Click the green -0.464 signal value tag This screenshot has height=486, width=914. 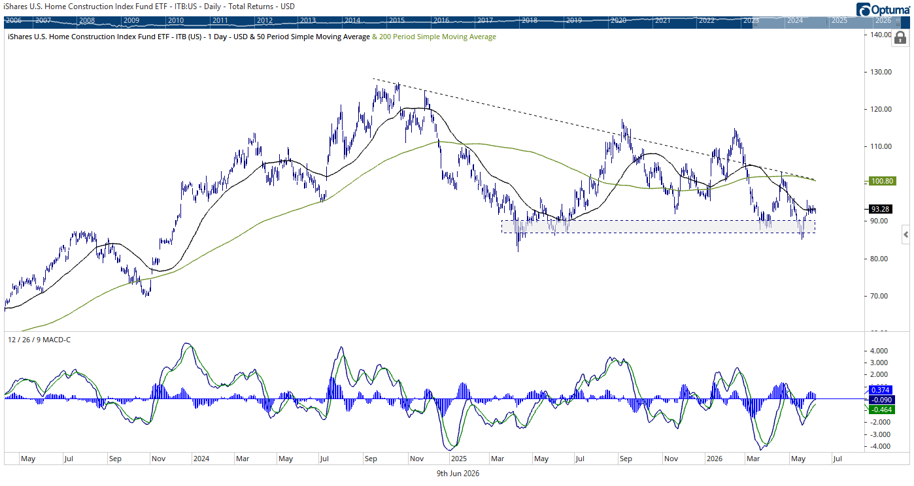(x=880, y=410)
